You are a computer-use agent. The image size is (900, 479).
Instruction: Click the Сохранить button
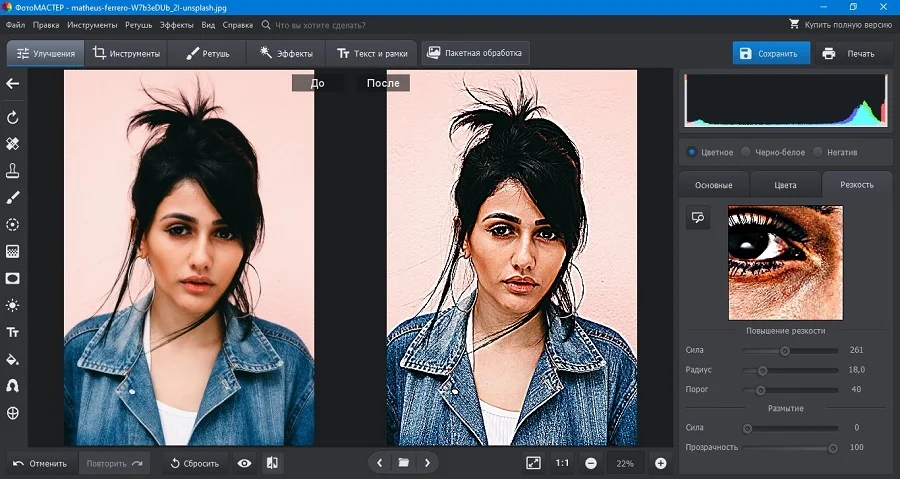pyautogui.click(x=769, y=54)
